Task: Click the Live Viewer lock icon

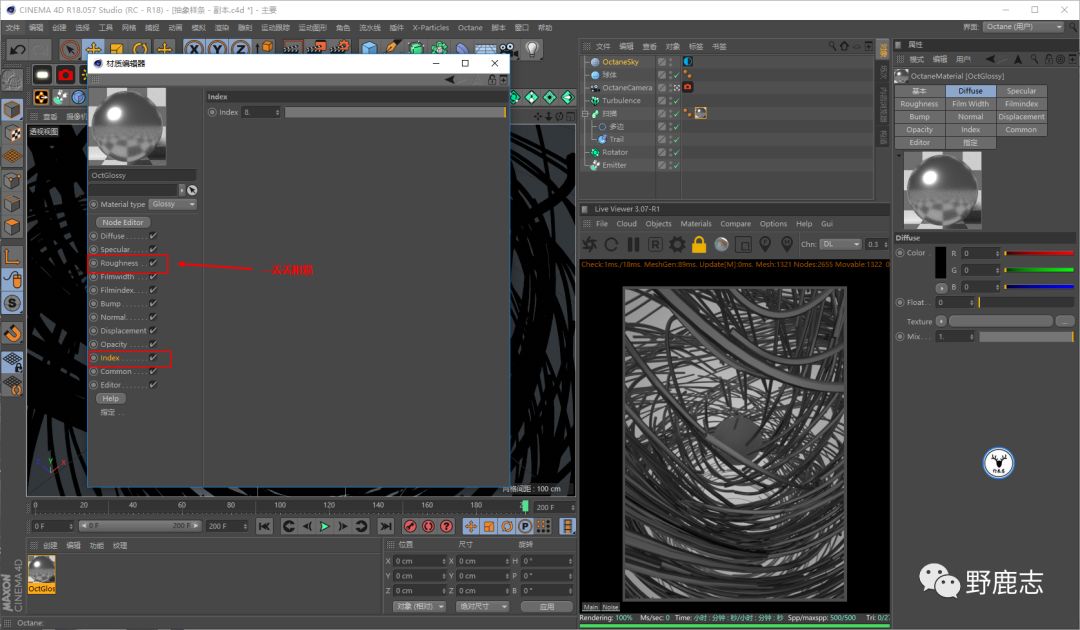Action: pos(699,244)
